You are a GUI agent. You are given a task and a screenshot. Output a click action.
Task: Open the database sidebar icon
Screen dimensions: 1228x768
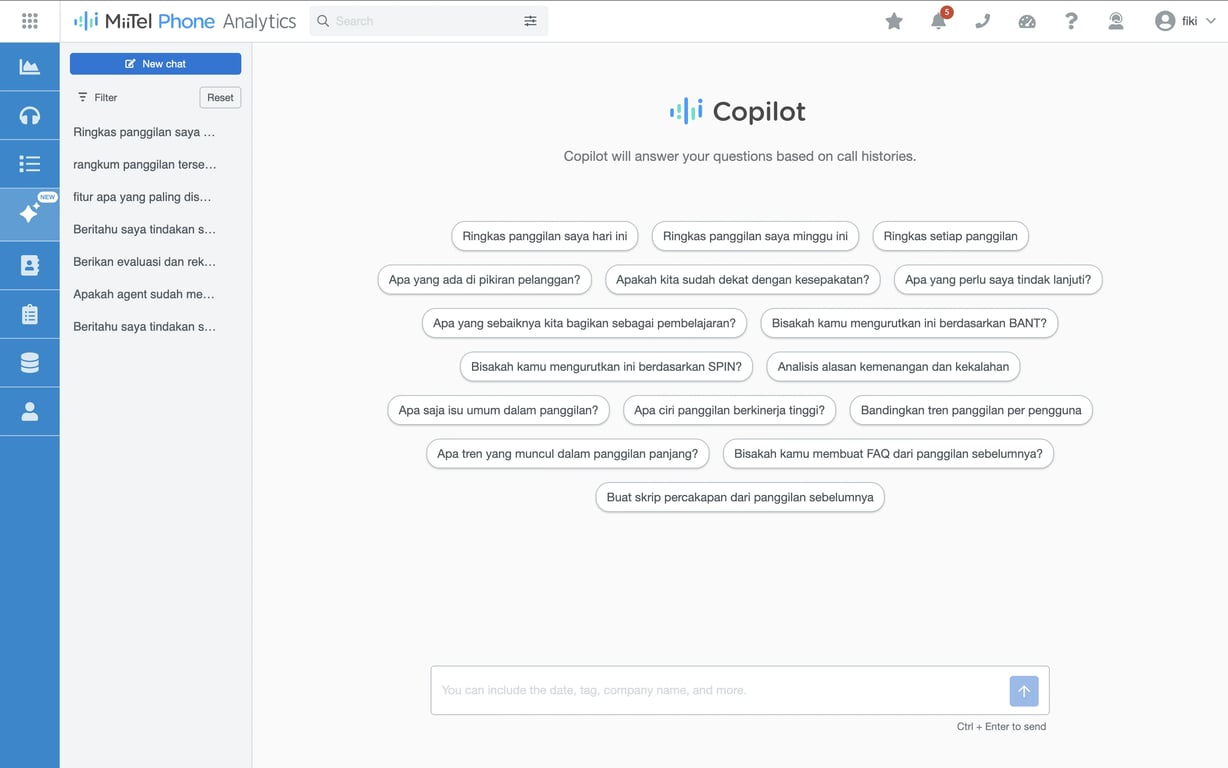click(x=30, y=362)
